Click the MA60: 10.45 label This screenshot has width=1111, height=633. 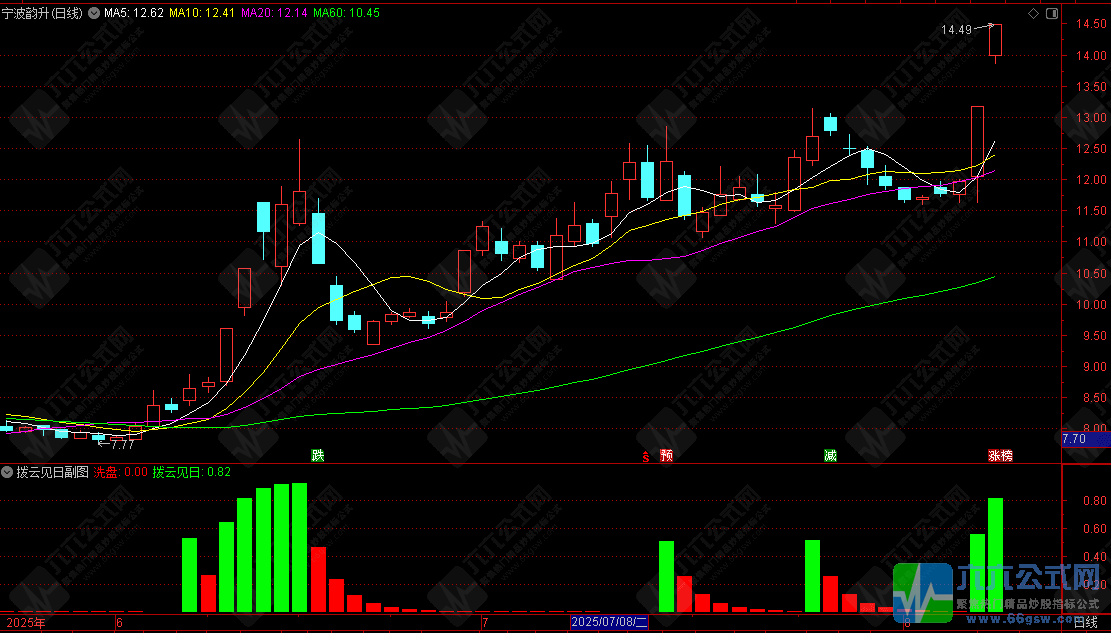tap(346, 13)
